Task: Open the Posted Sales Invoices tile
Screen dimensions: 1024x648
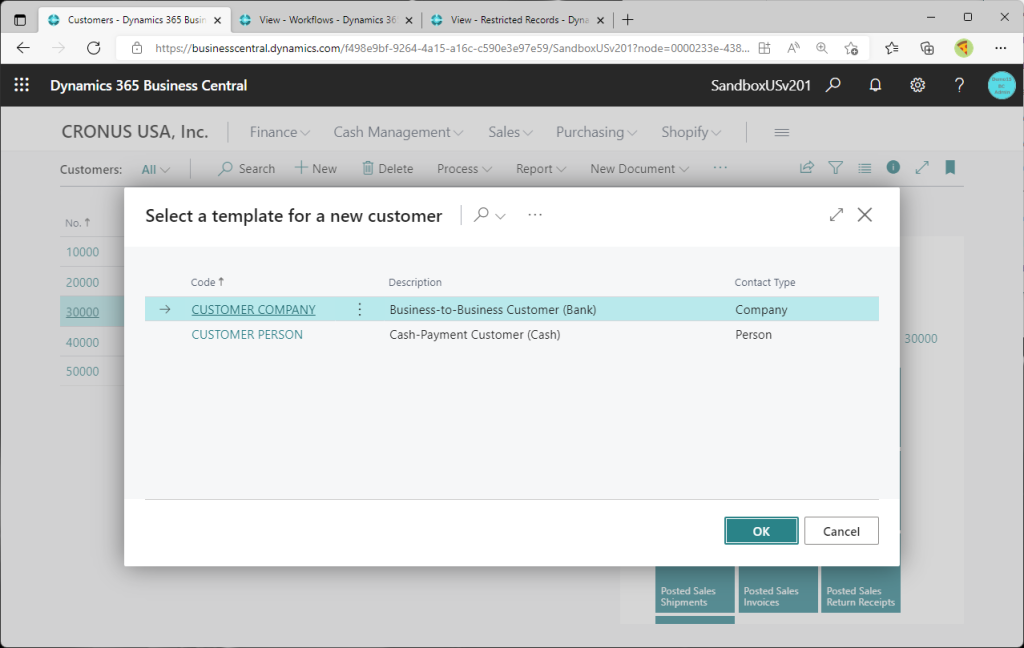Action: (777, 589)
